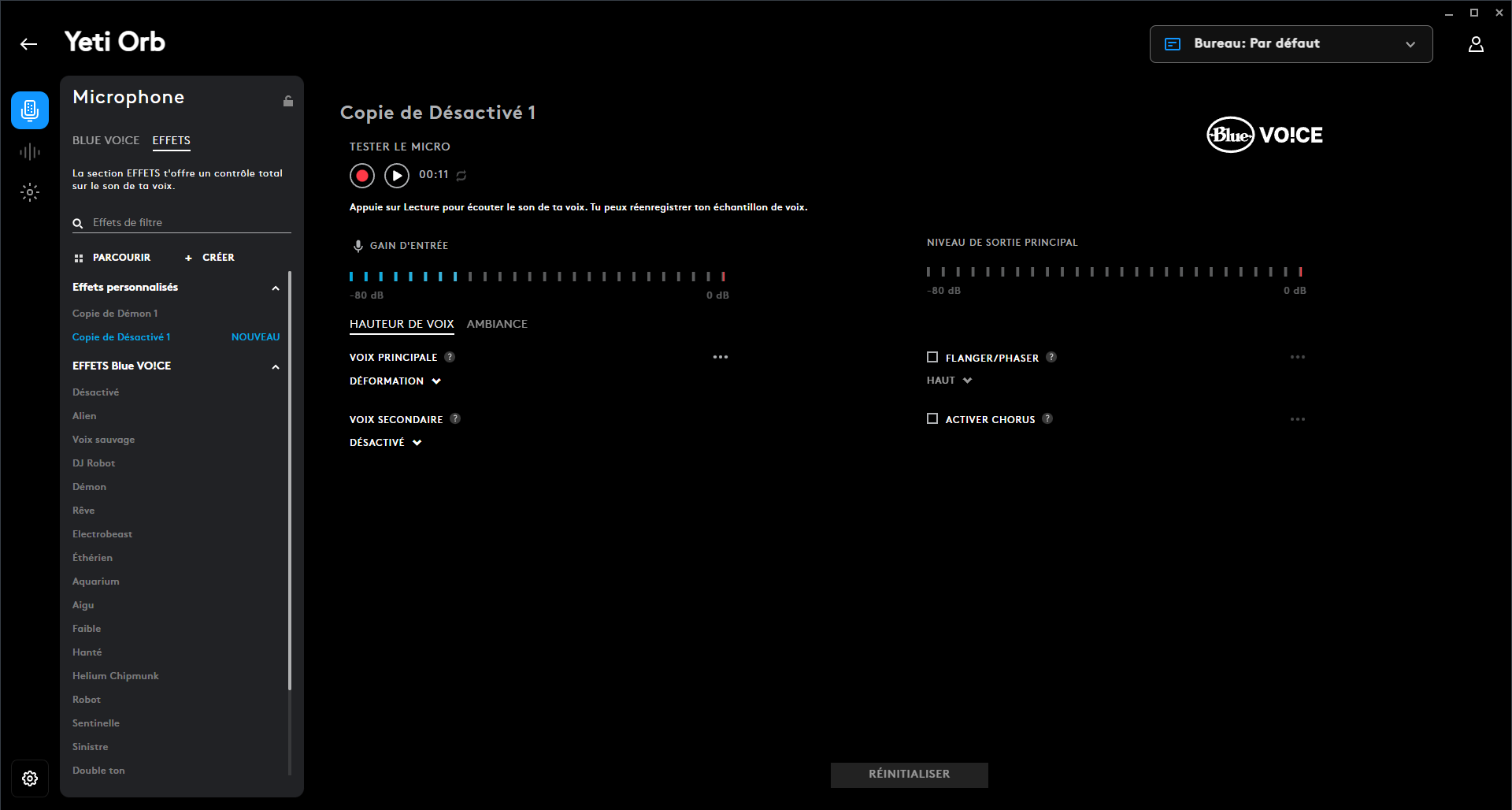The width and height of the screenshot is (1512, 810).
Task: Toggle the lock icon on Microphone panel
Action: 288,101
